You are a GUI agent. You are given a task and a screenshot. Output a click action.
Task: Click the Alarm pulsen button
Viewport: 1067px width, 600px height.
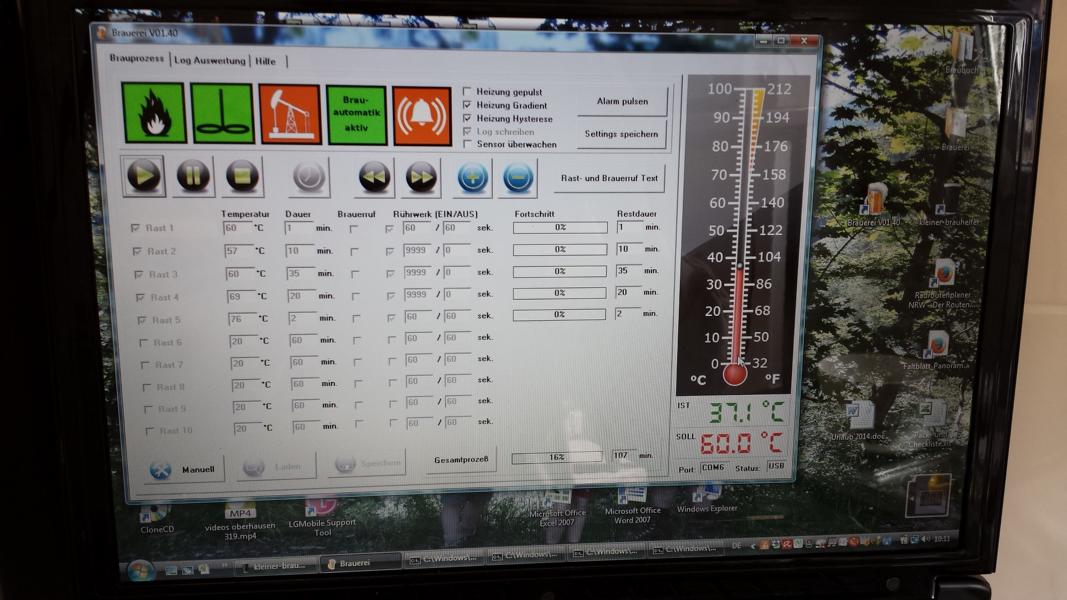(621, 101)
